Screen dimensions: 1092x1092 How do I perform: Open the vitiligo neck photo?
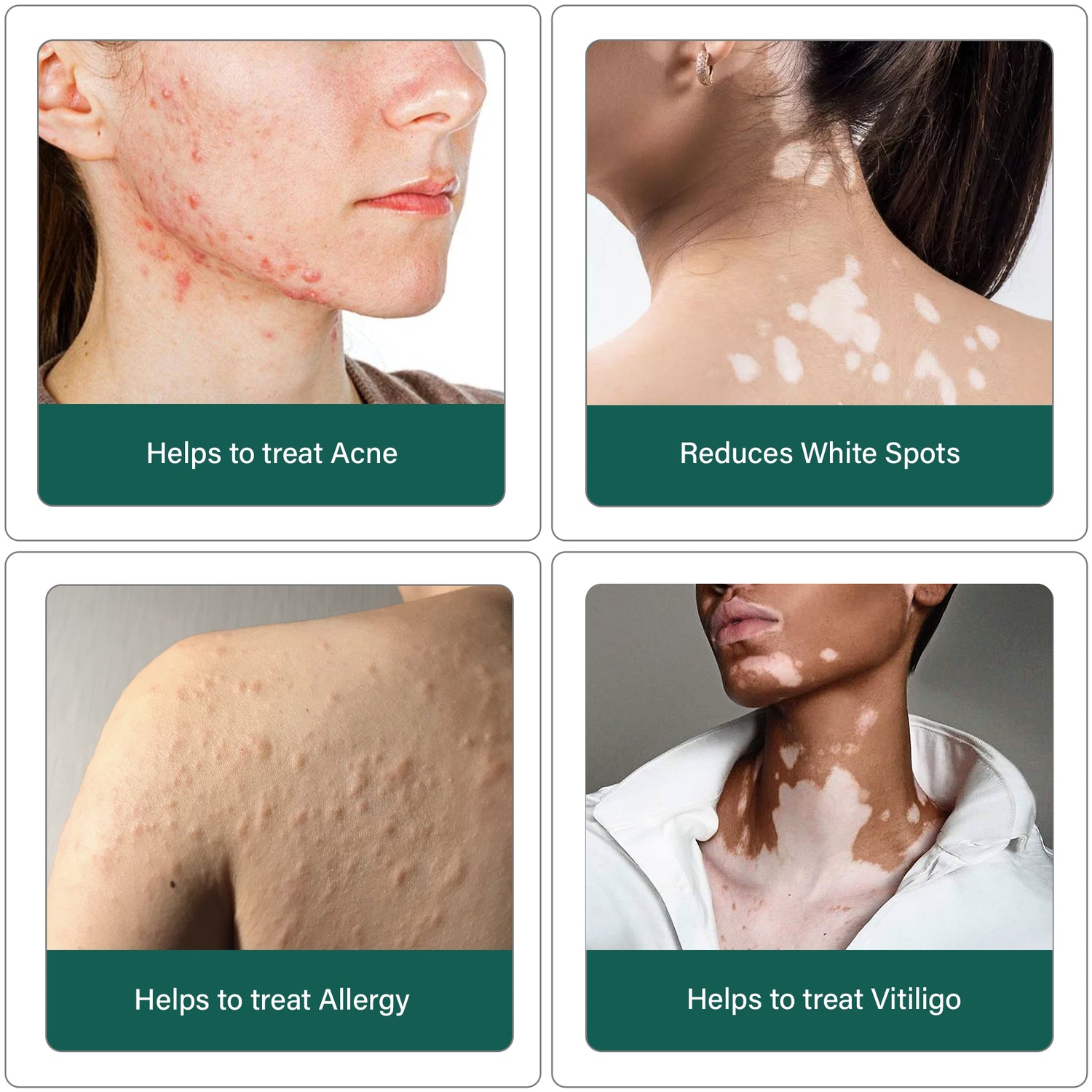point(819,767)
